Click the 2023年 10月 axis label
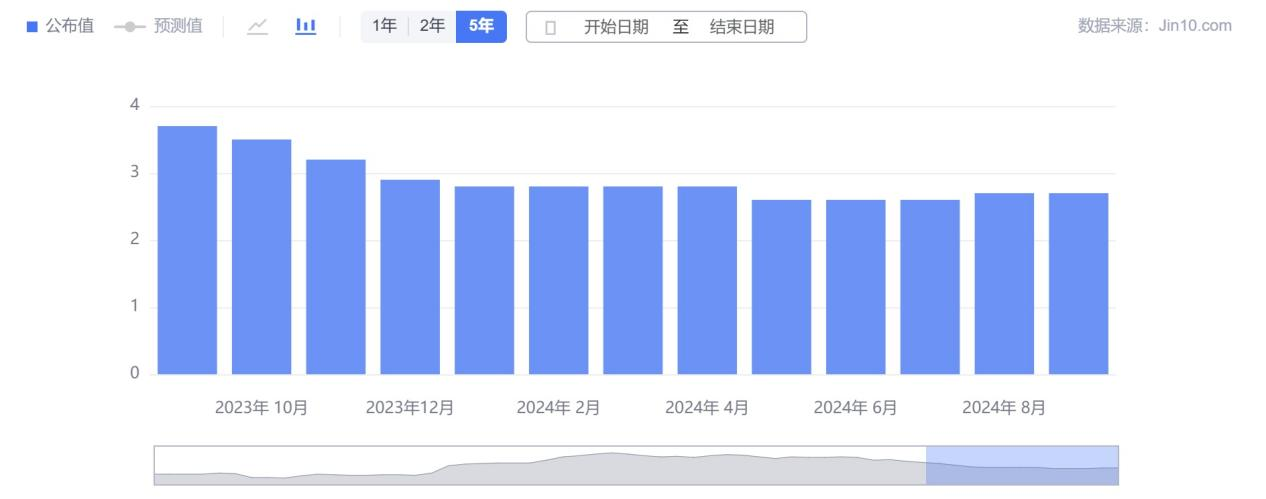 pos(261,408)
